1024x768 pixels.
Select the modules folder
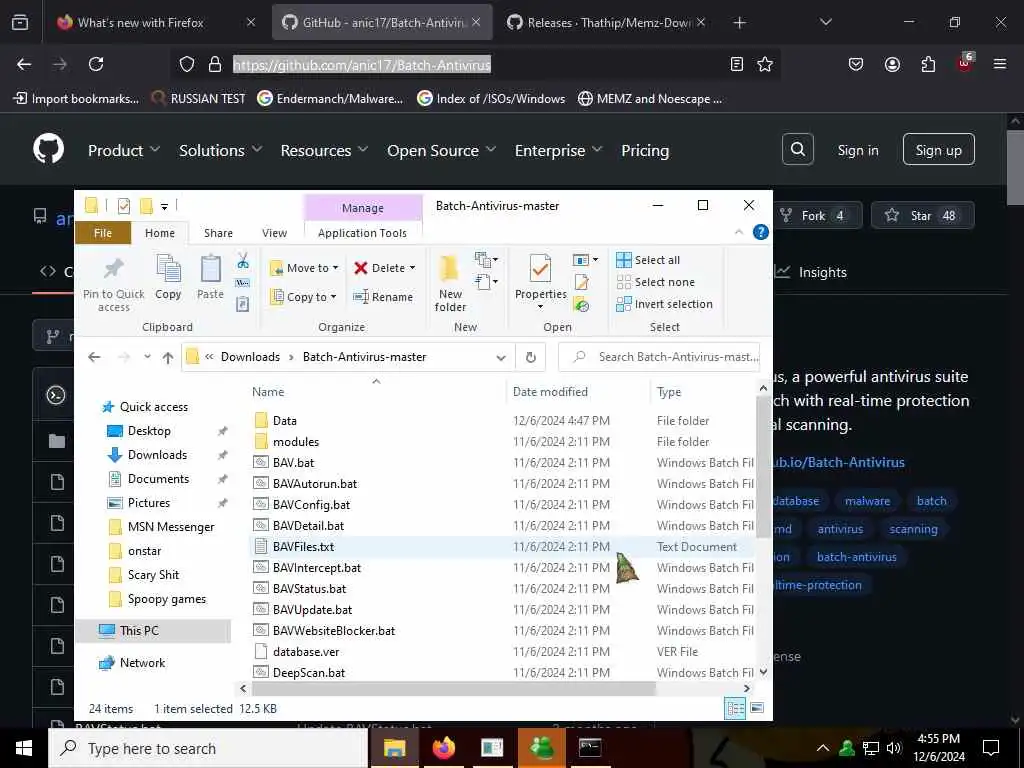[x=295, y=442]
